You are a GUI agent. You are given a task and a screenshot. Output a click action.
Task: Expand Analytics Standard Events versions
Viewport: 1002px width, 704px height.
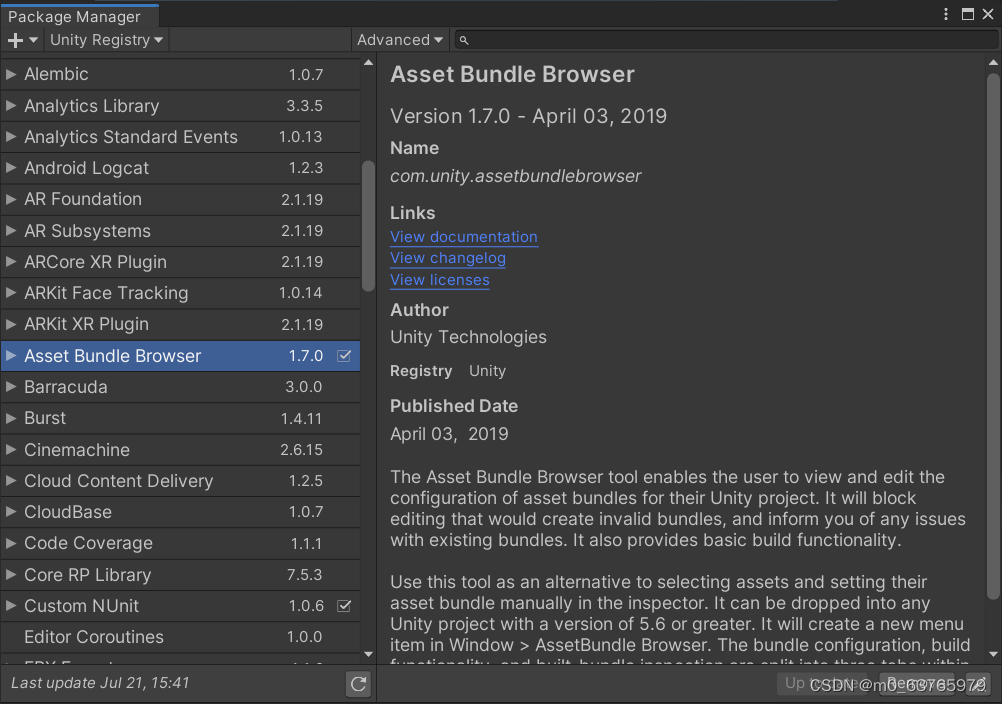click(x=11, y=137)
